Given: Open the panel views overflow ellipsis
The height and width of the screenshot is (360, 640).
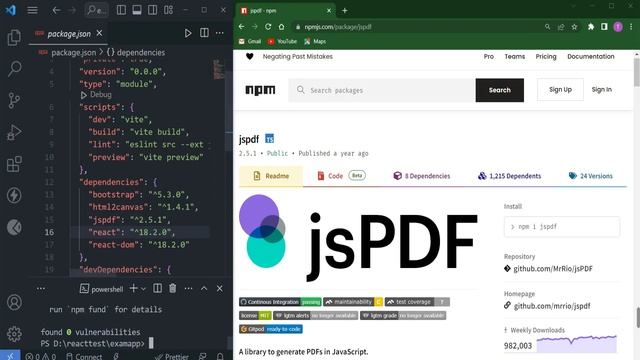Looking at the screenshot, I should point(41,289).
